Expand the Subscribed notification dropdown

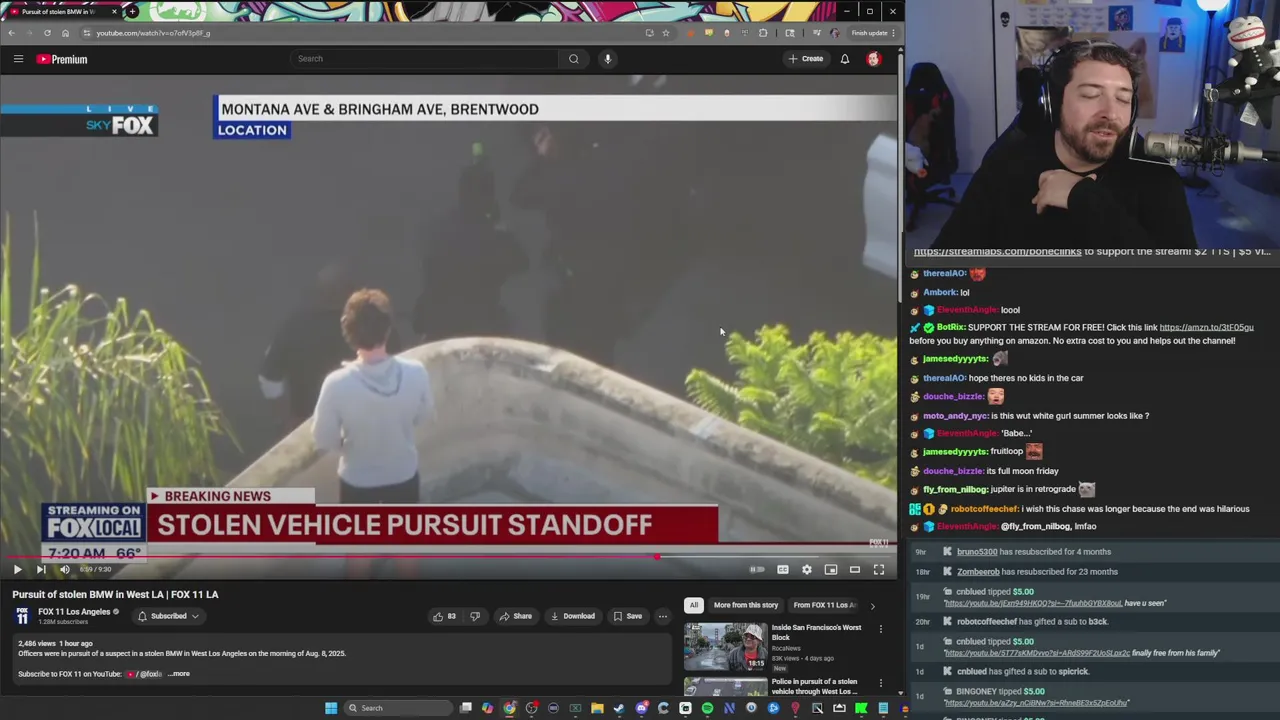point(168,616)
